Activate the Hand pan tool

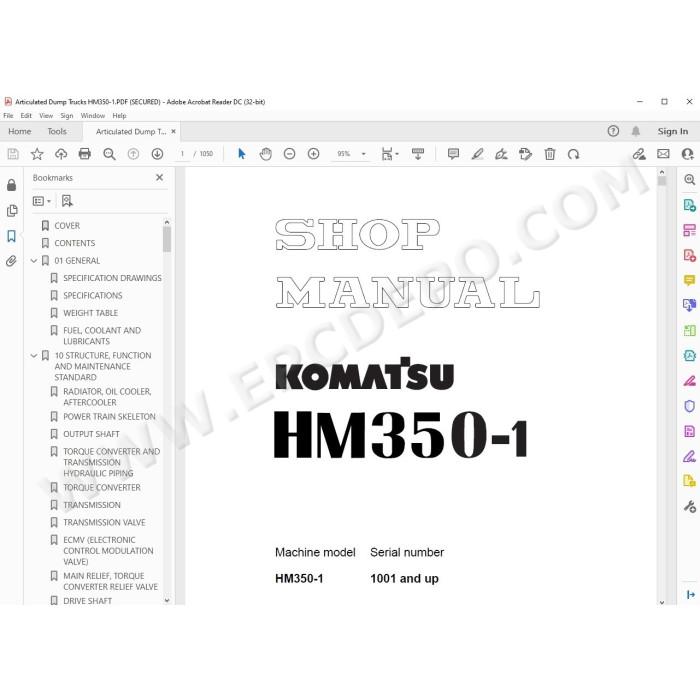tap(266, 154)
